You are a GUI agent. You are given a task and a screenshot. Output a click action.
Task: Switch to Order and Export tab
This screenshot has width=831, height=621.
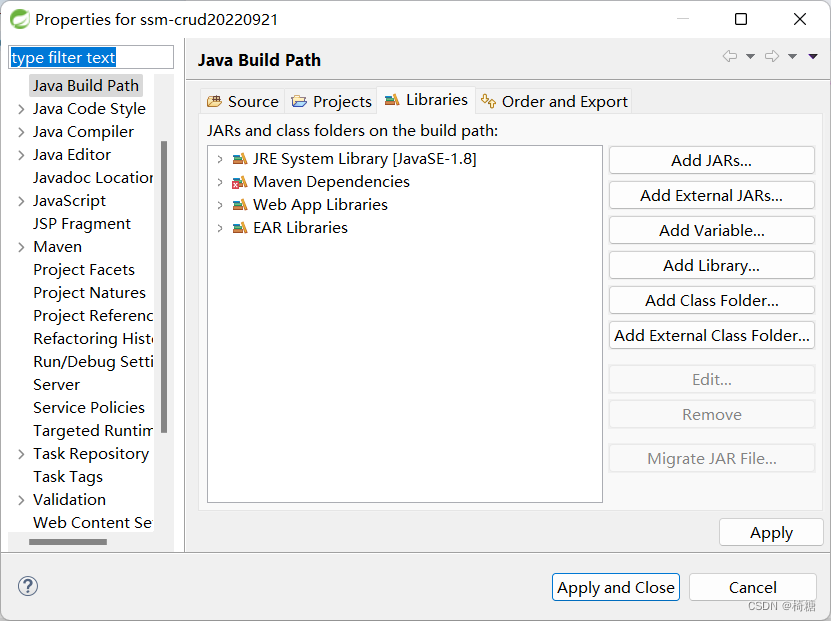(554, 101)
